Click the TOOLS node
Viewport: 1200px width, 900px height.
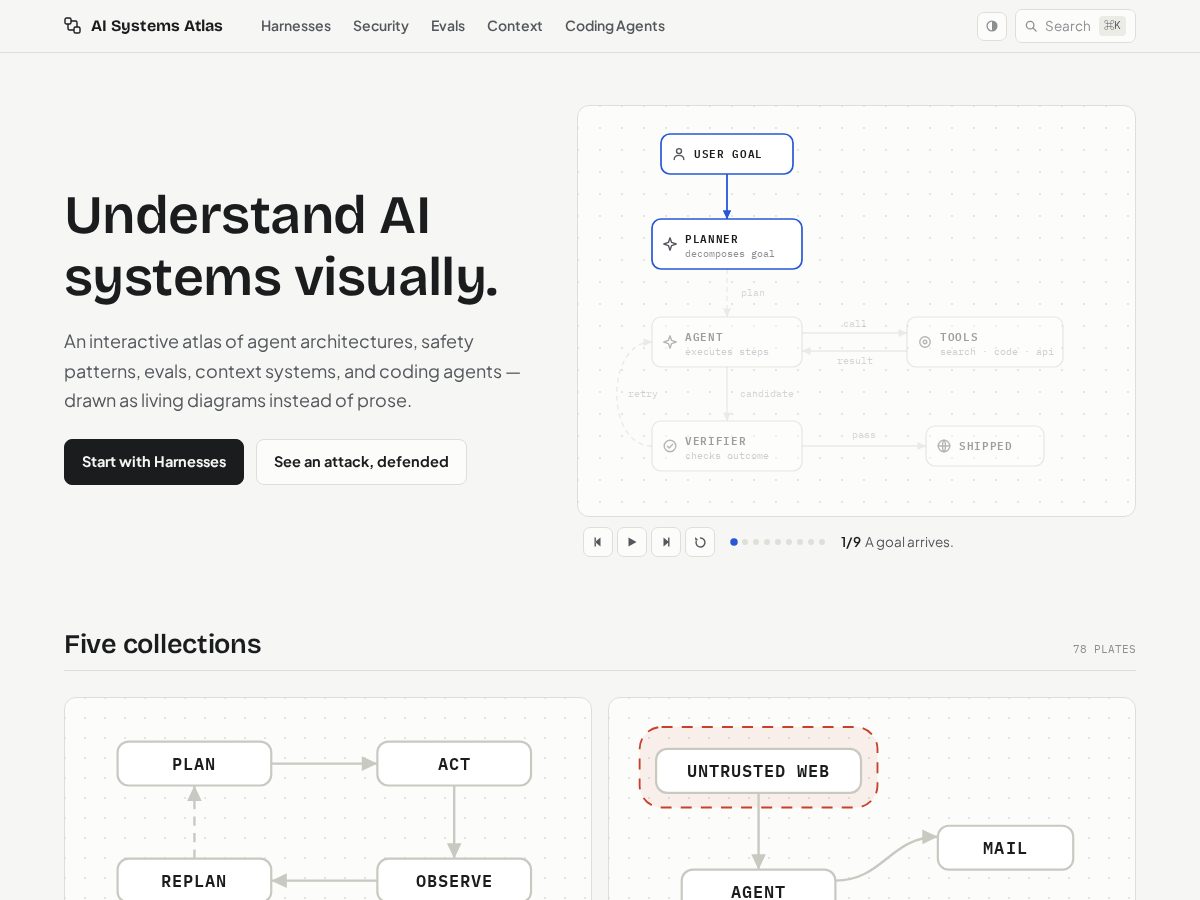[985, 342]
